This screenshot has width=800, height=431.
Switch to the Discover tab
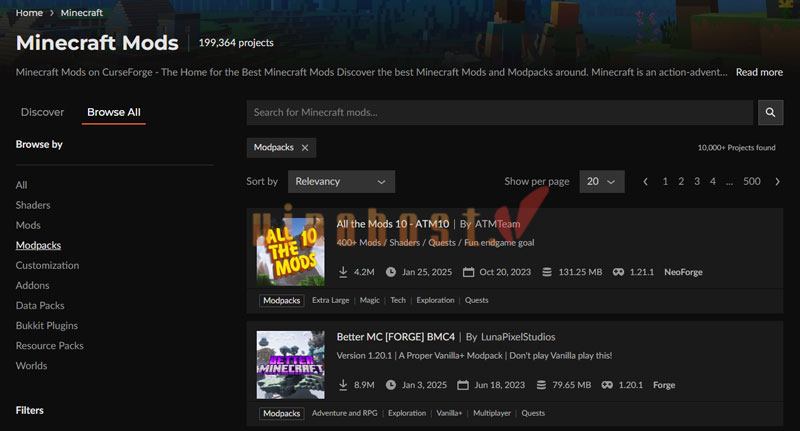pyautogui.click(x=42, y=112)
